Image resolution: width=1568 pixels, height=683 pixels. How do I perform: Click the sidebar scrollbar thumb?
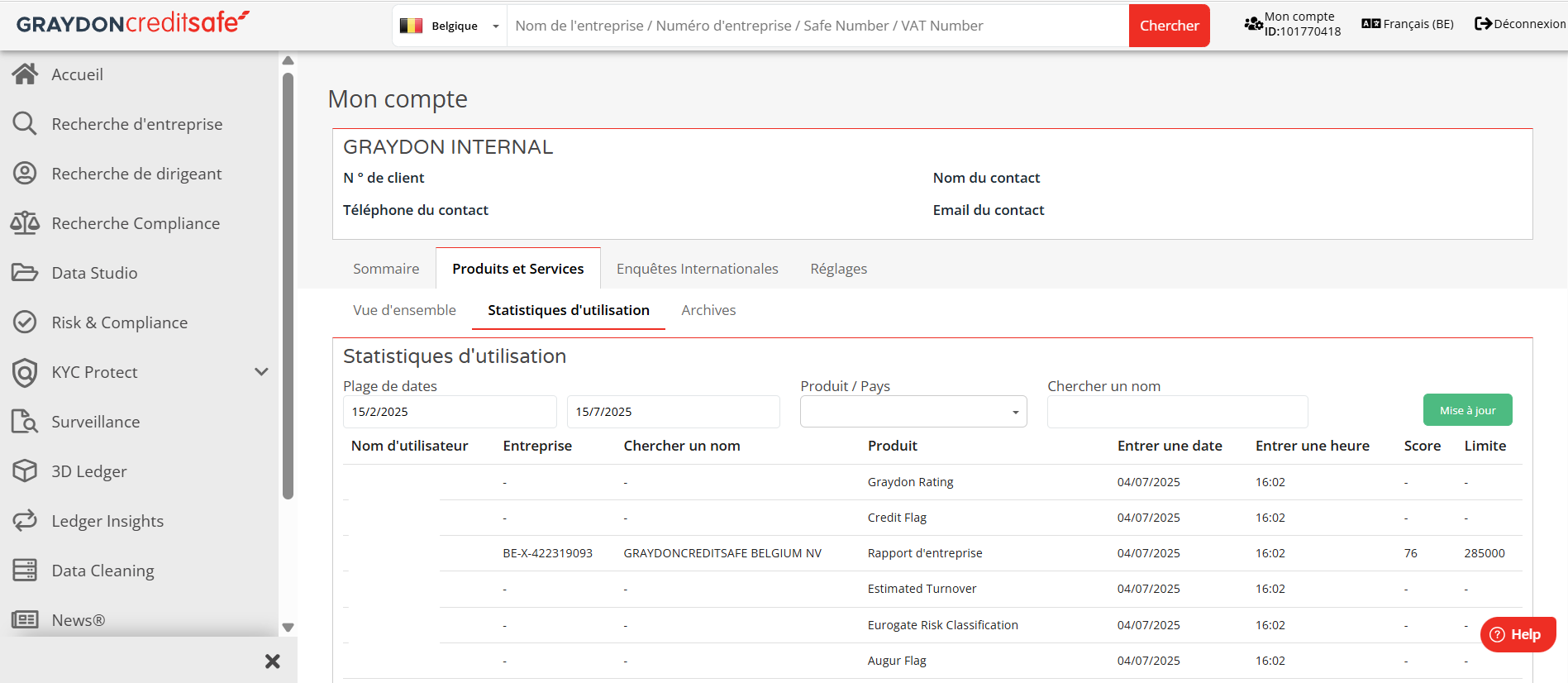tap(288, 285)
